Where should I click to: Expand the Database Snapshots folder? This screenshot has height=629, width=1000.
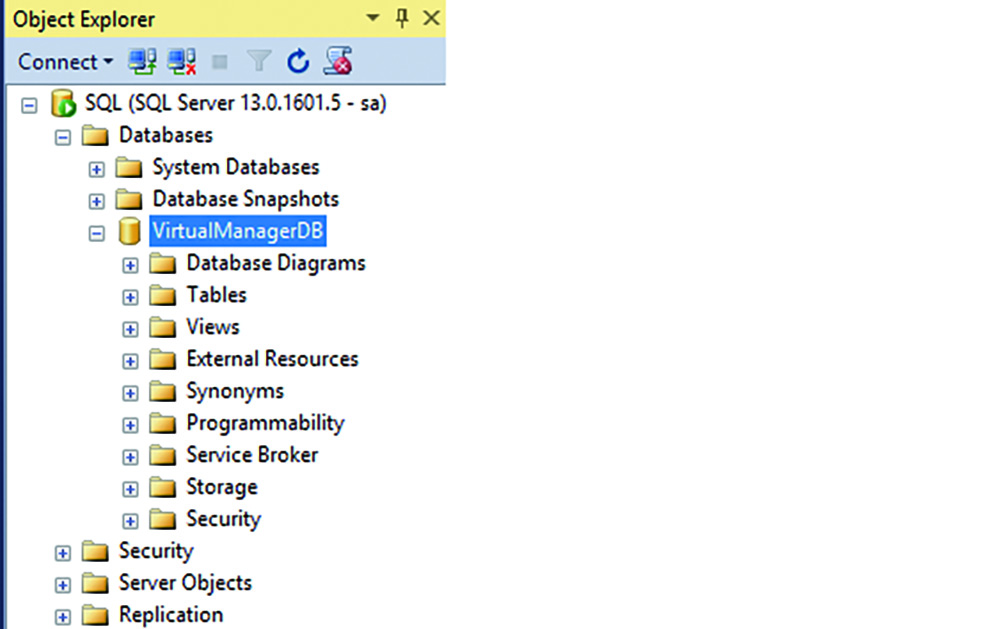(96, 201)
